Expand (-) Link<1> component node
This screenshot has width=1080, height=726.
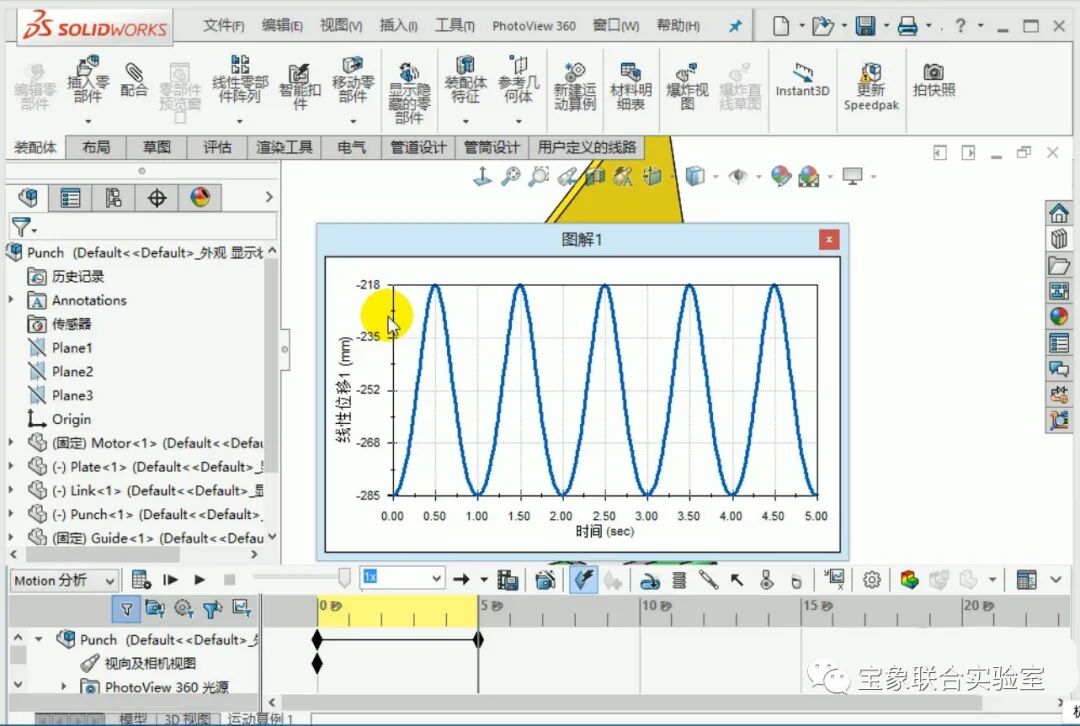click(x=10, y=490)
